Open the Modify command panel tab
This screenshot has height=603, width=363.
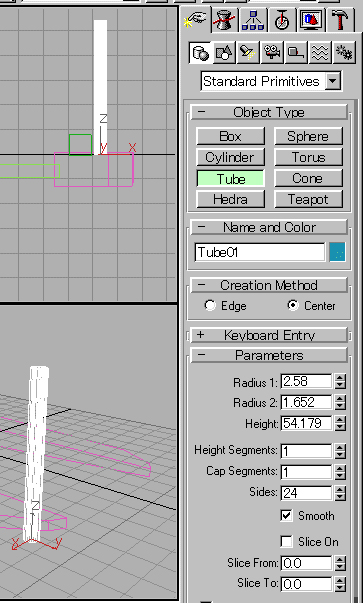(225, 20)
